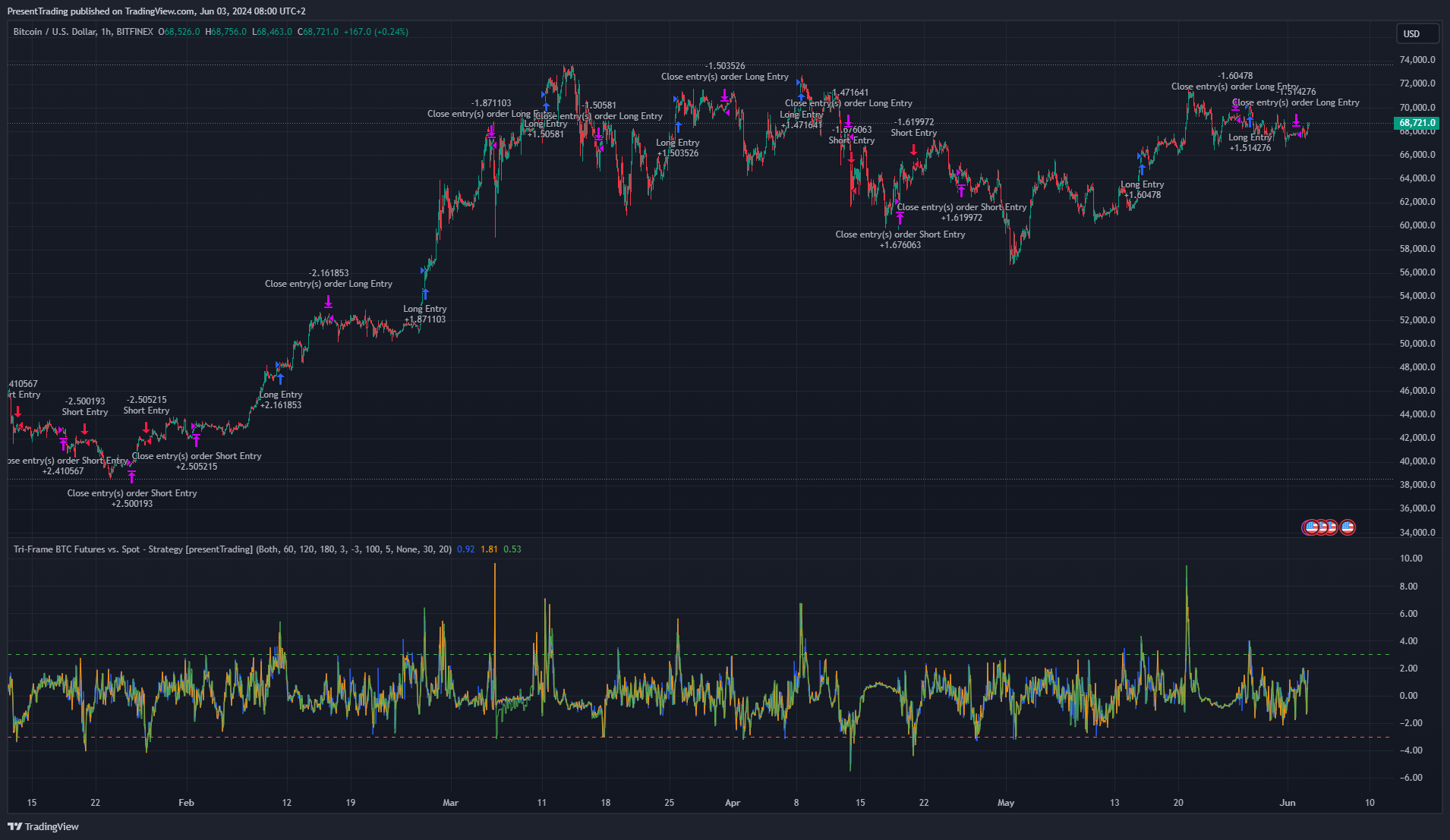Click the current price label 68,721.0

(1417, 123)
